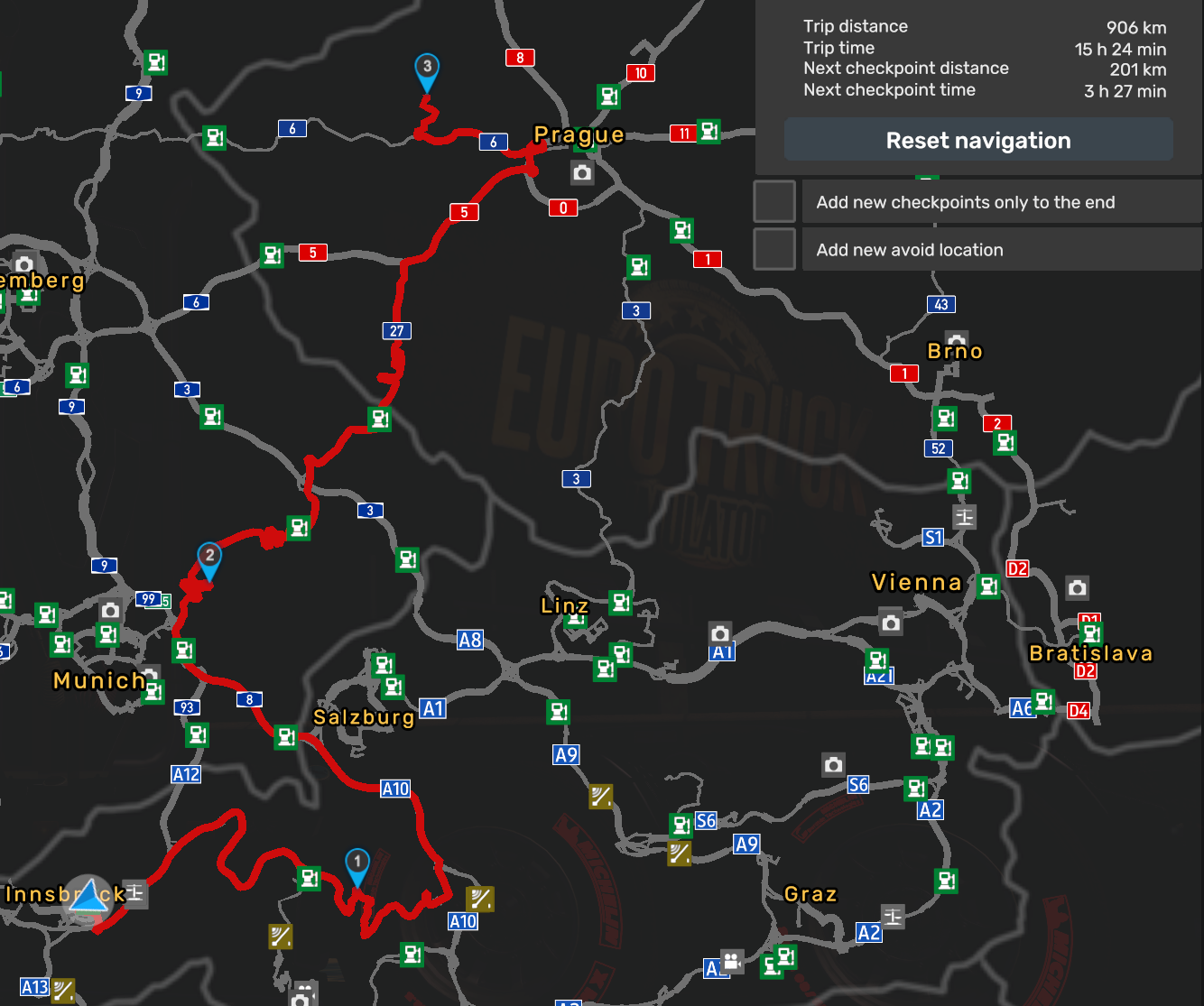Click the train icon next to Innsbruck
Image resolution: width=1204 pixels, height=1006 pixels.
[x=134, y=893]
